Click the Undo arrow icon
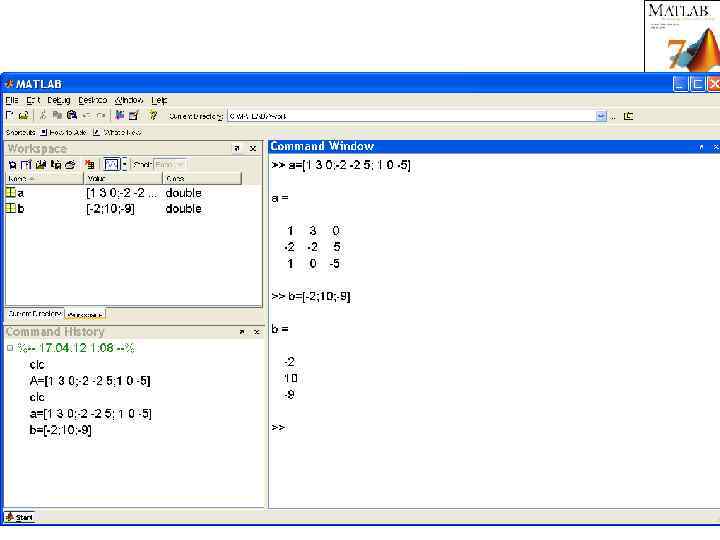720x540 pixels. click(x=86, y=116)
